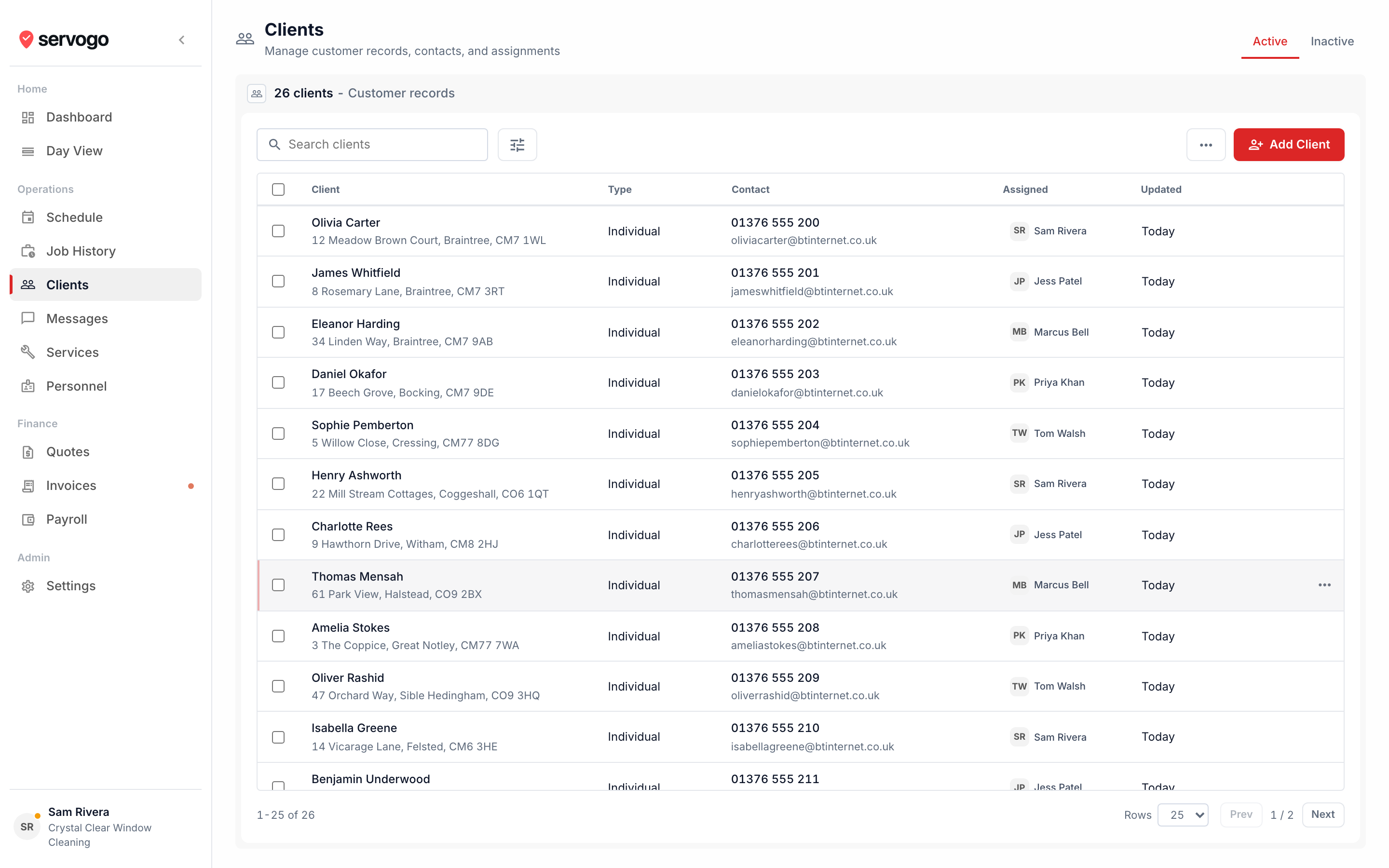Image resolution: width=1389 pixels, height=868 pixels.
Task: Click the TW avatar in Sophie Pemberton row
Action: tap(1020, 434)
